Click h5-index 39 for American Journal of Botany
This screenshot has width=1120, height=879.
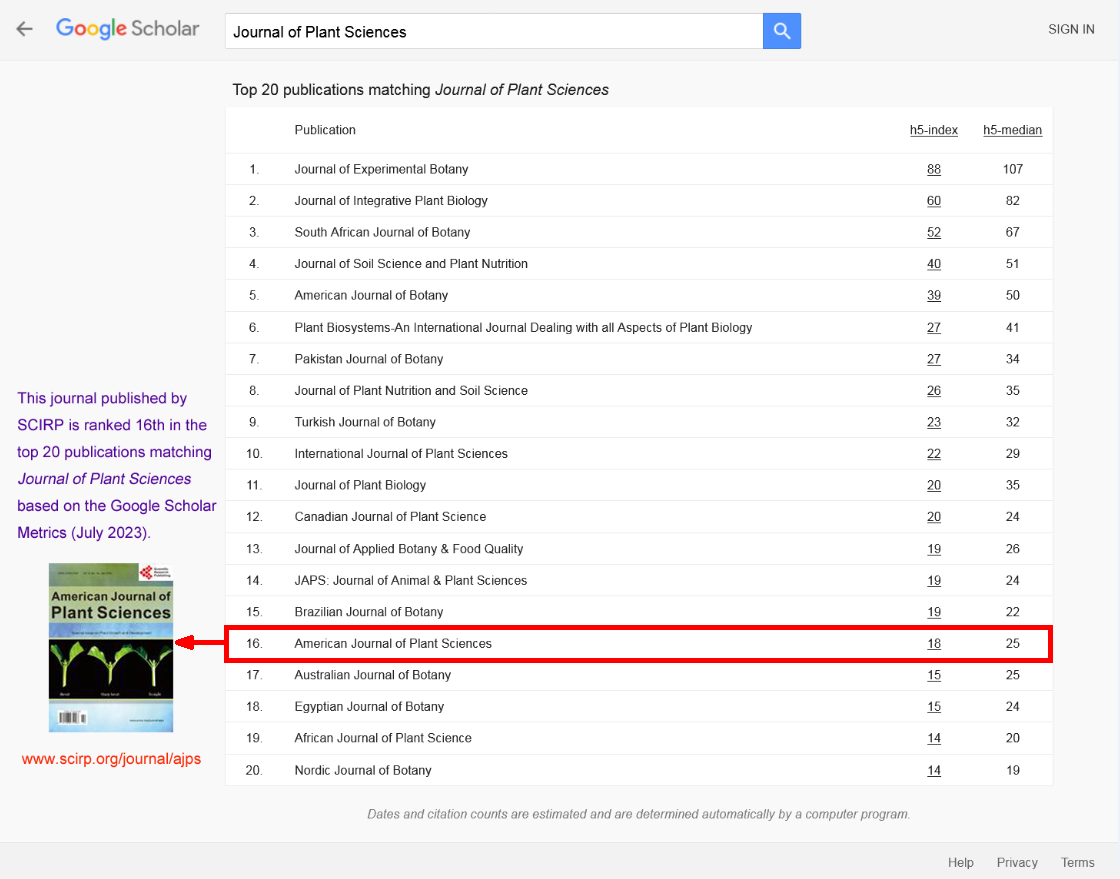click(x=933, y=296)
